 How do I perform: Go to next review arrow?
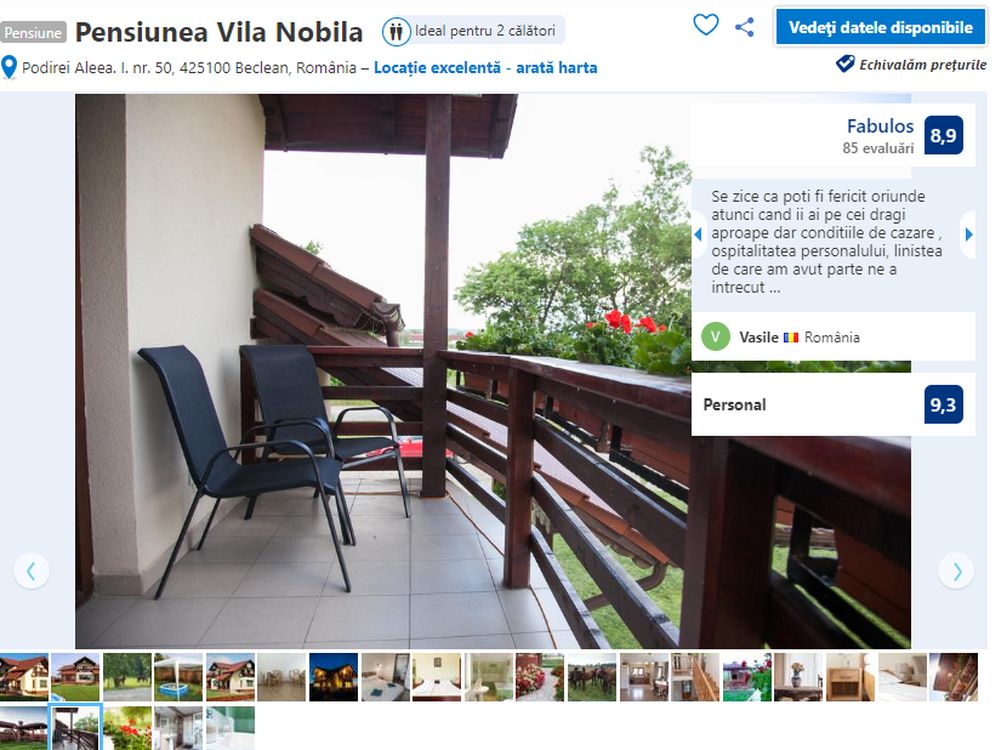point(968,234)
